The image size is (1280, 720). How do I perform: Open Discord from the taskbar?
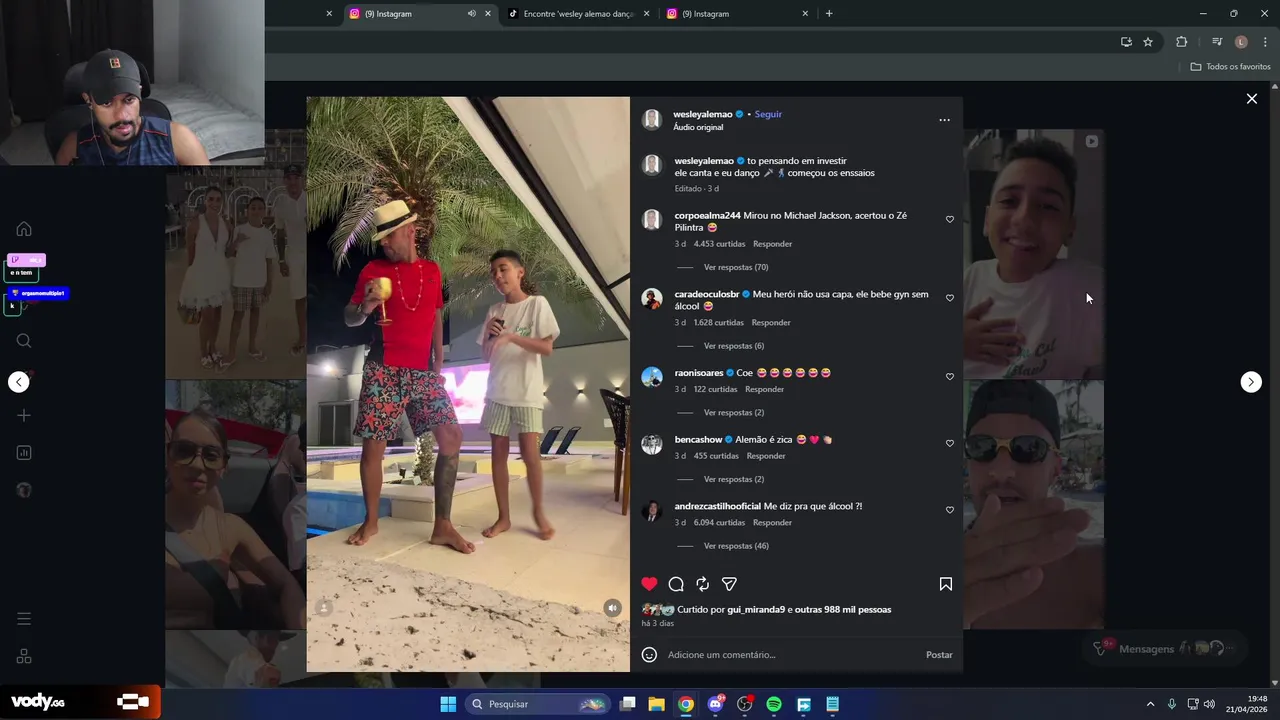click(715, 704)
